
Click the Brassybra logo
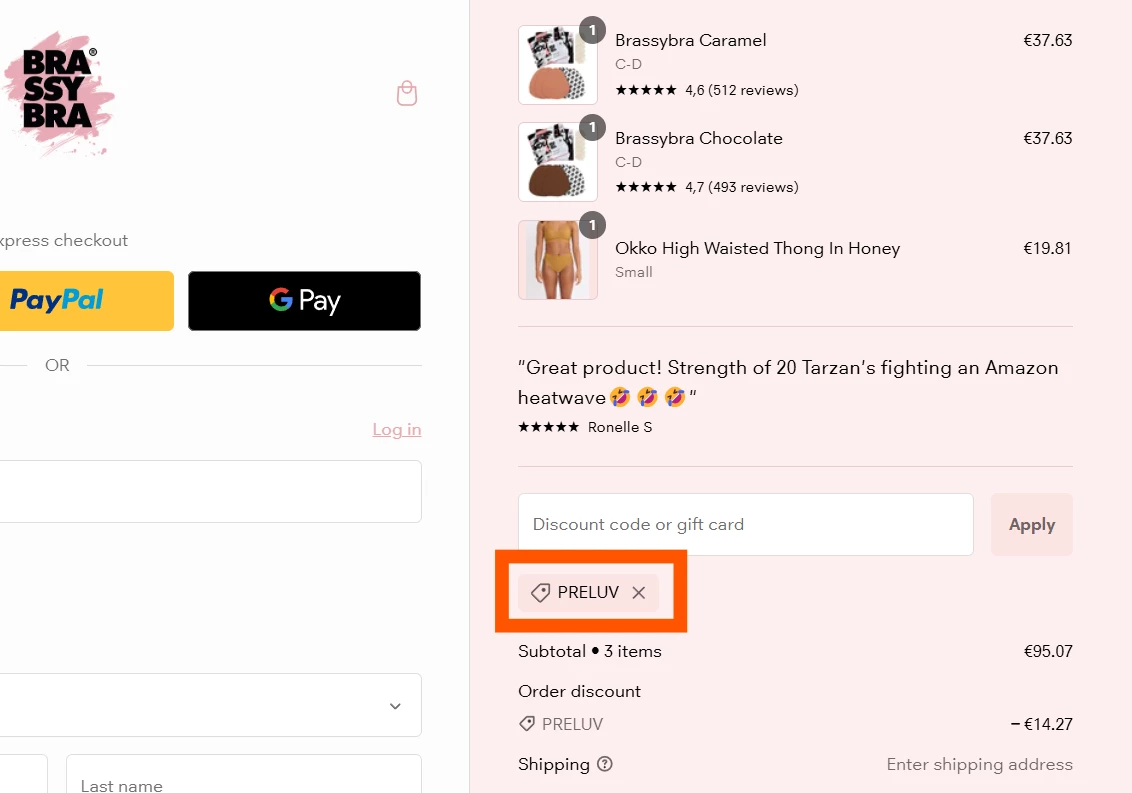pyautogui.click(x=58, y=93)
